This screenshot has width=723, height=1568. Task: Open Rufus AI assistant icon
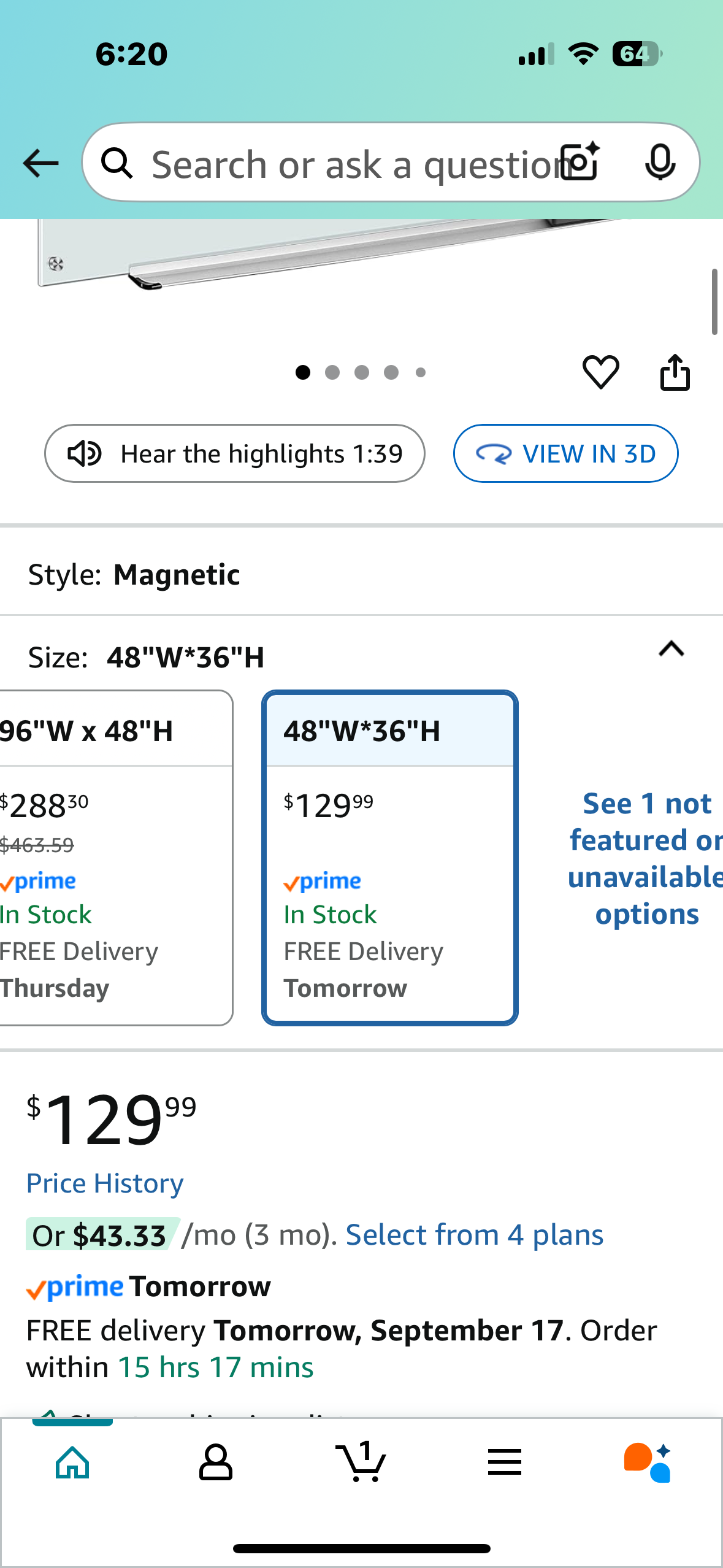[648, 1462]
